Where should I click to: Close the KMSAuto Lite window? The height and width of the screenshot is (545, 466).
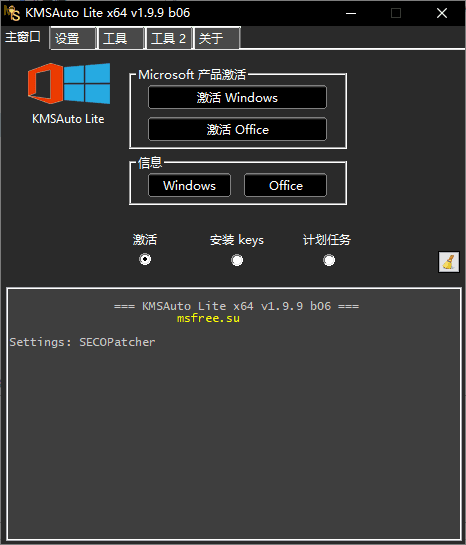(442, 13)
